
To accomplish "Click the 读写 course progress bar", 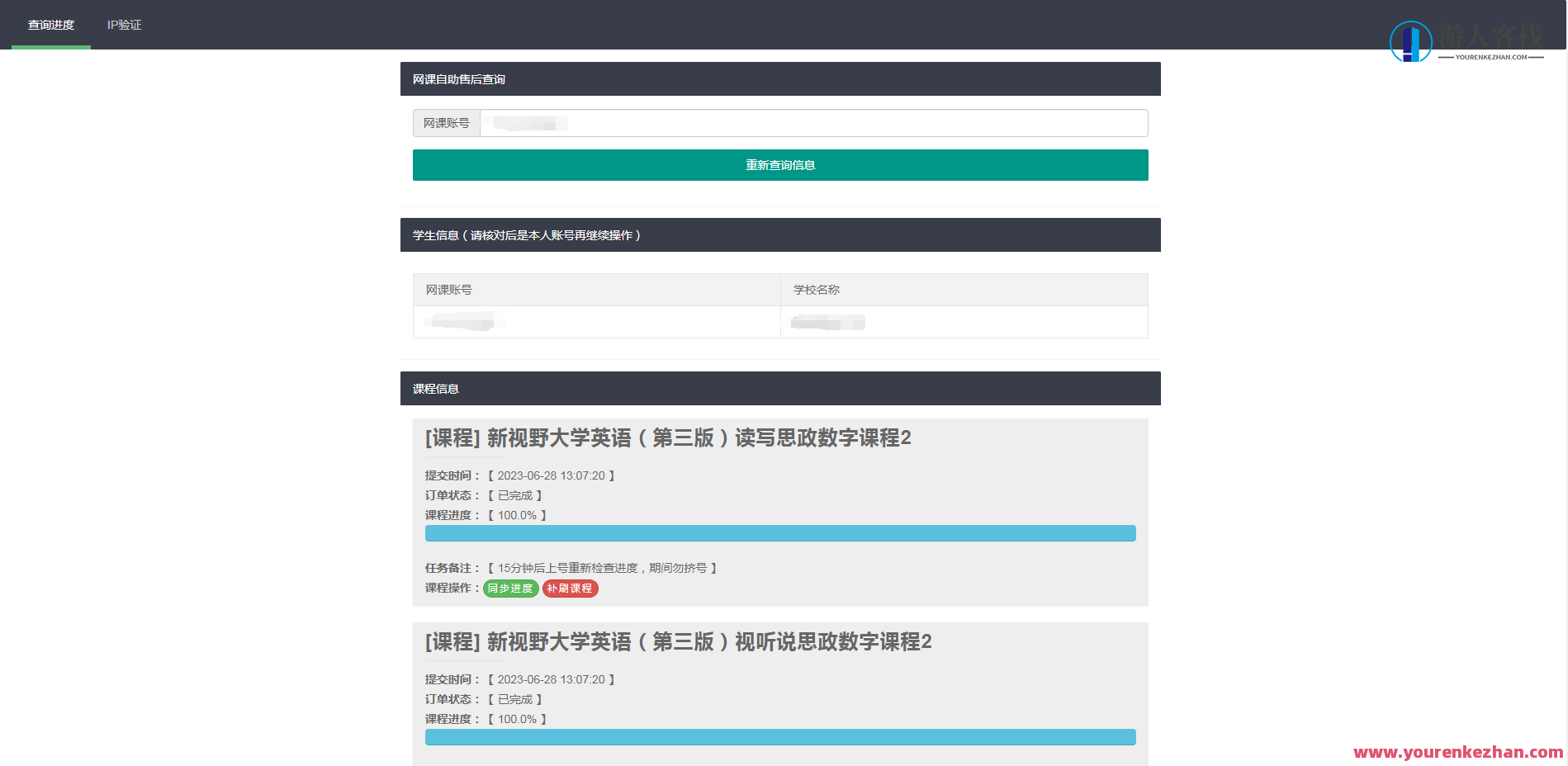I will tap(779, 533).
